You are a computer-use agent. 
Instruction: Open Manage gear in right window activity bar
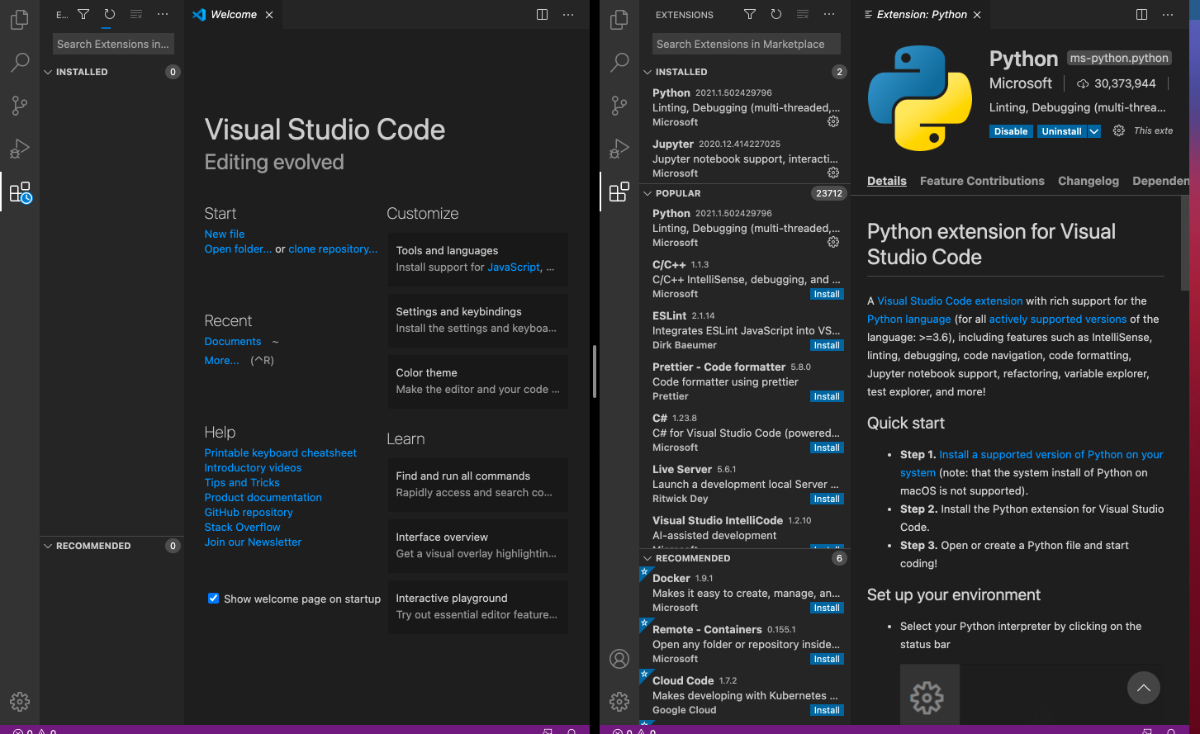(x=619, y=701)
